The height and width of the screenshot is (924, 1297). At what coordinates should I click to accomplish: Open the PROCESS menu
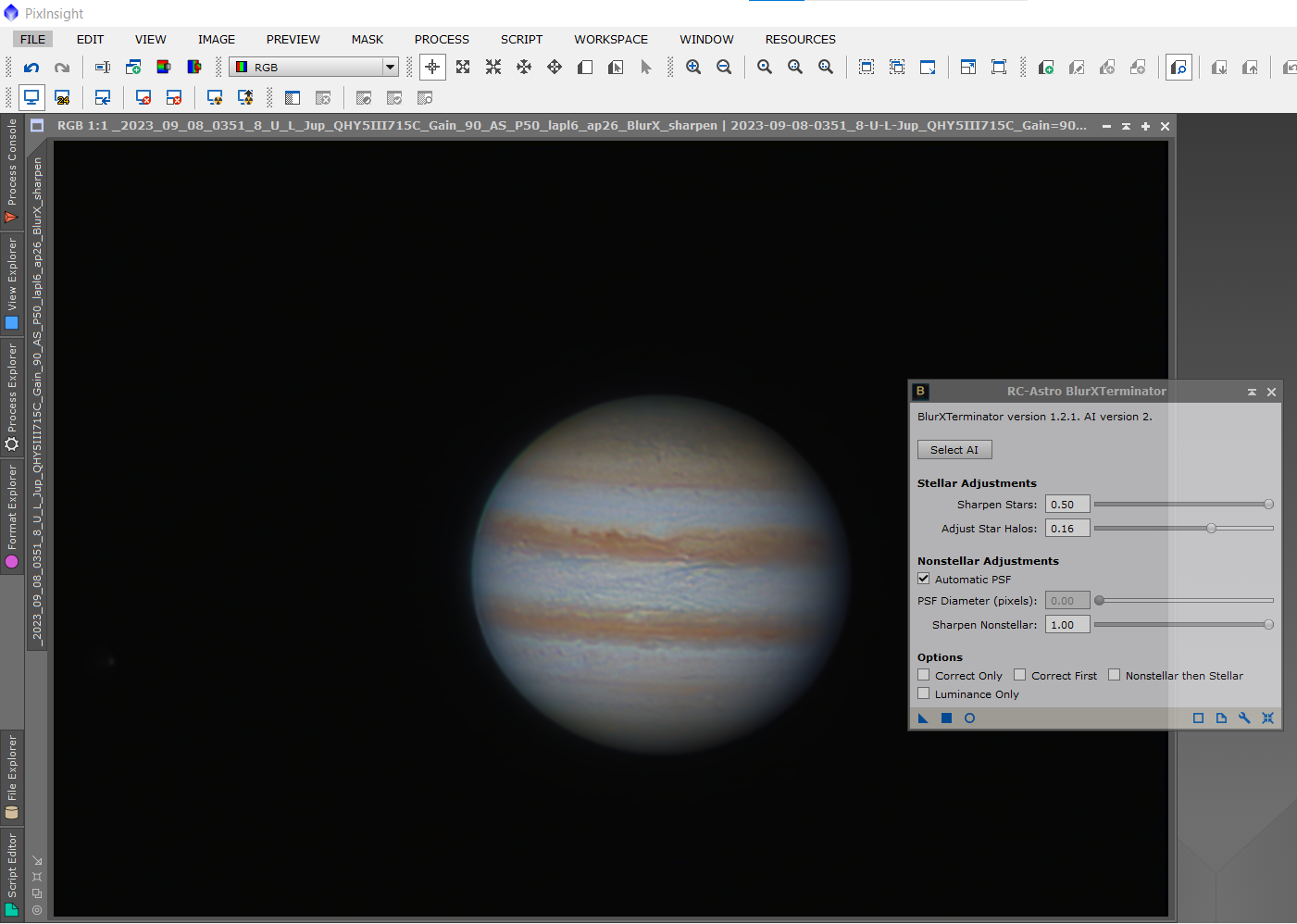click(442, 39)
